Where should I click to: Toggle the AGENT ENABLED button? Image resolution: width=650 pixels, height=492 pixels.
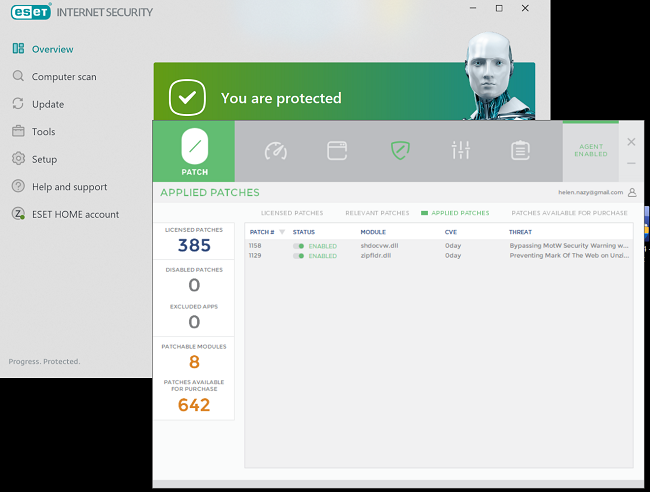tap(591, 151)
